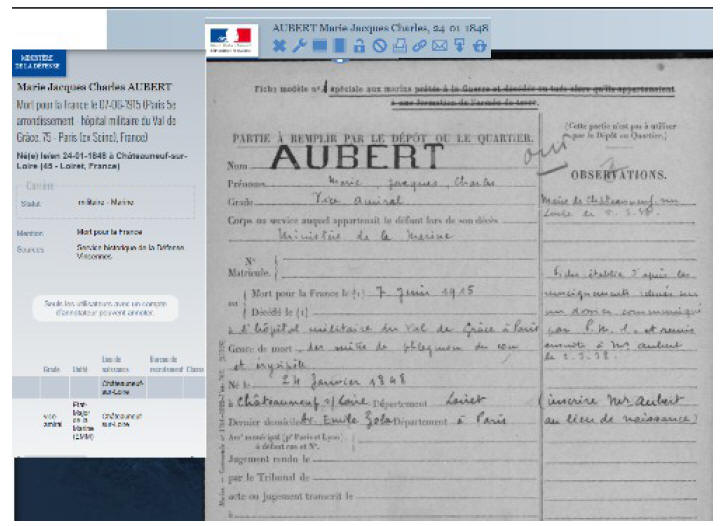
Task: Sort table by Grade column header
Action: pyautogui.click(x=50, y=369)
